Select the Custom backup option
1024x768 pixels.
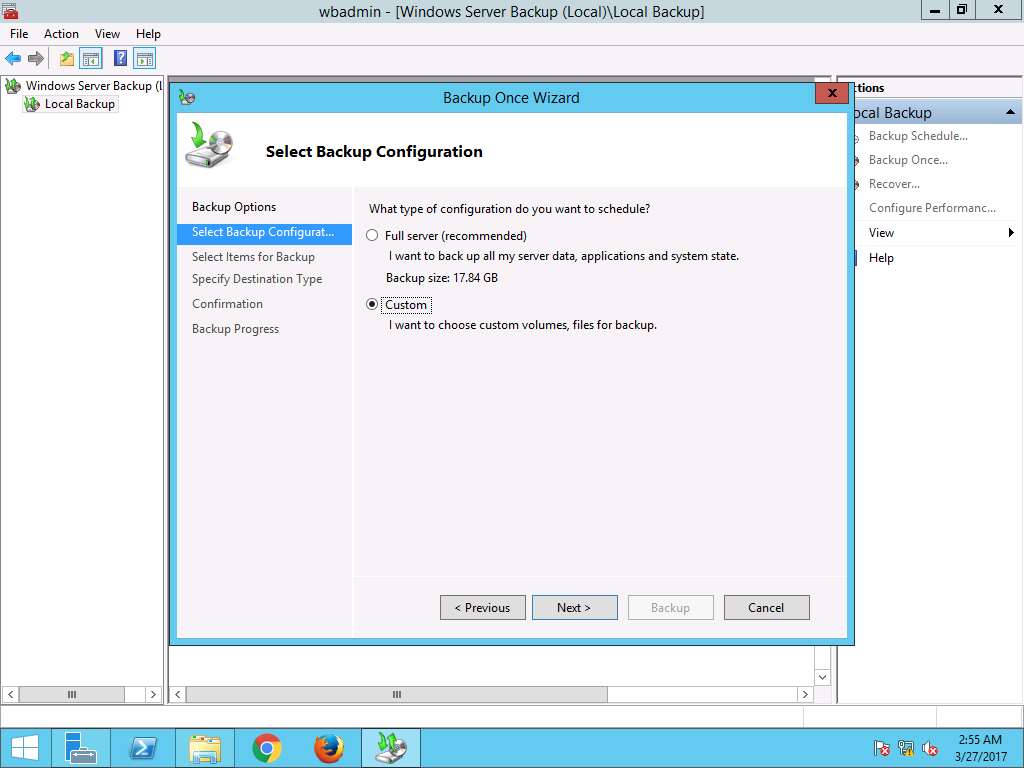click(x=372, y=304)
